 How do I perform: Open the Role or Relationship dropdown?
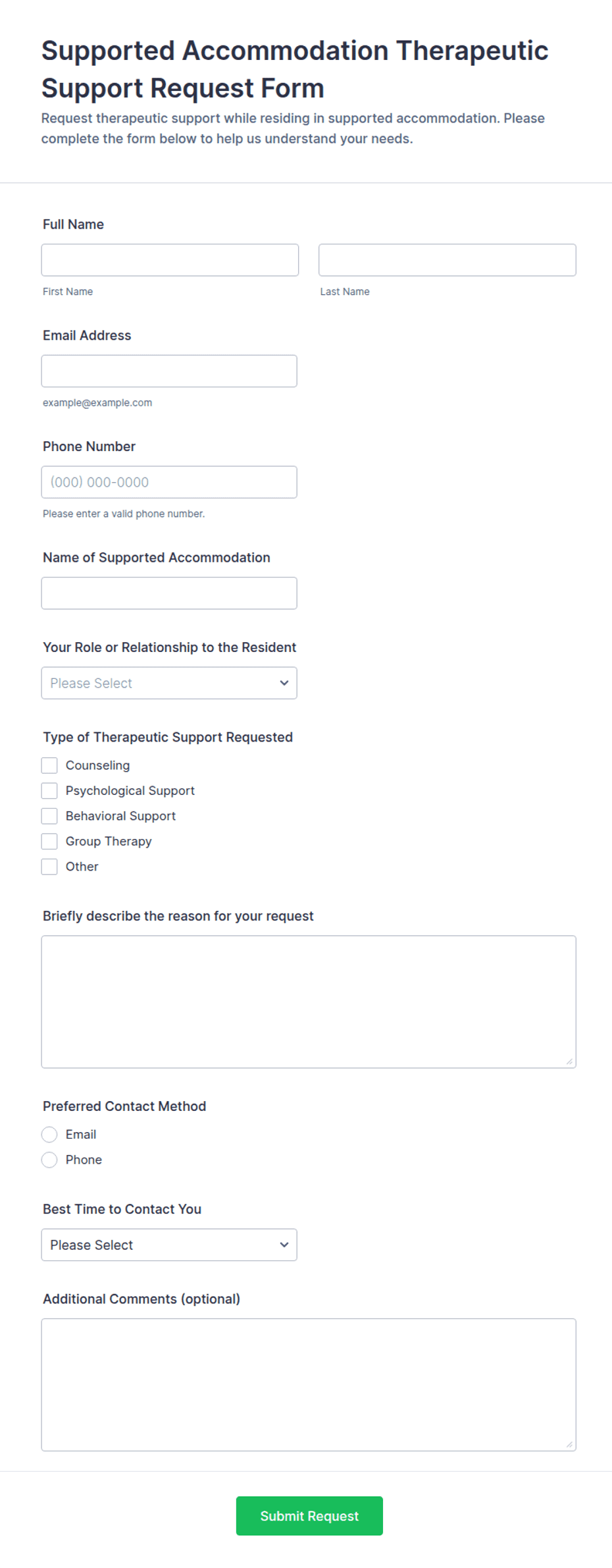pyautogui.click(x=169, y=683)
